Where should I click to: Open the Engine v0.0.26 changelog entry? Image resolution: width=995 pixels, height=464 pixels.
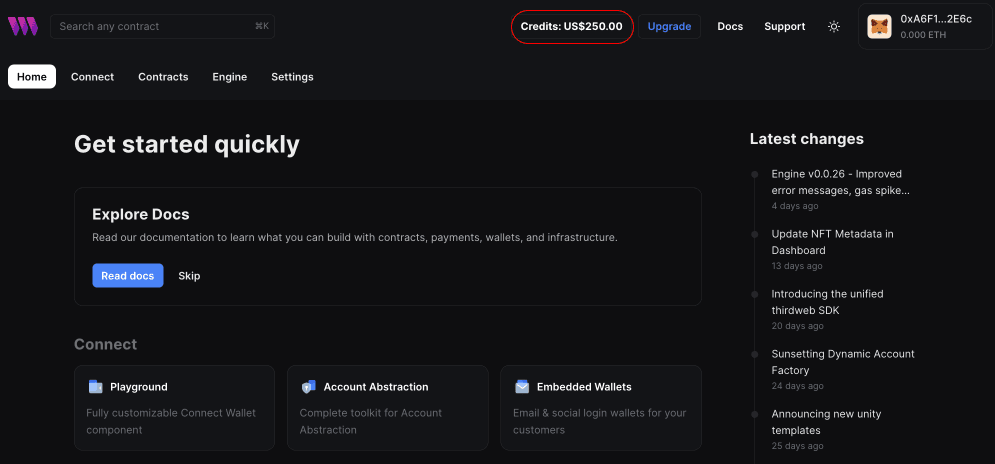point(840,182)
